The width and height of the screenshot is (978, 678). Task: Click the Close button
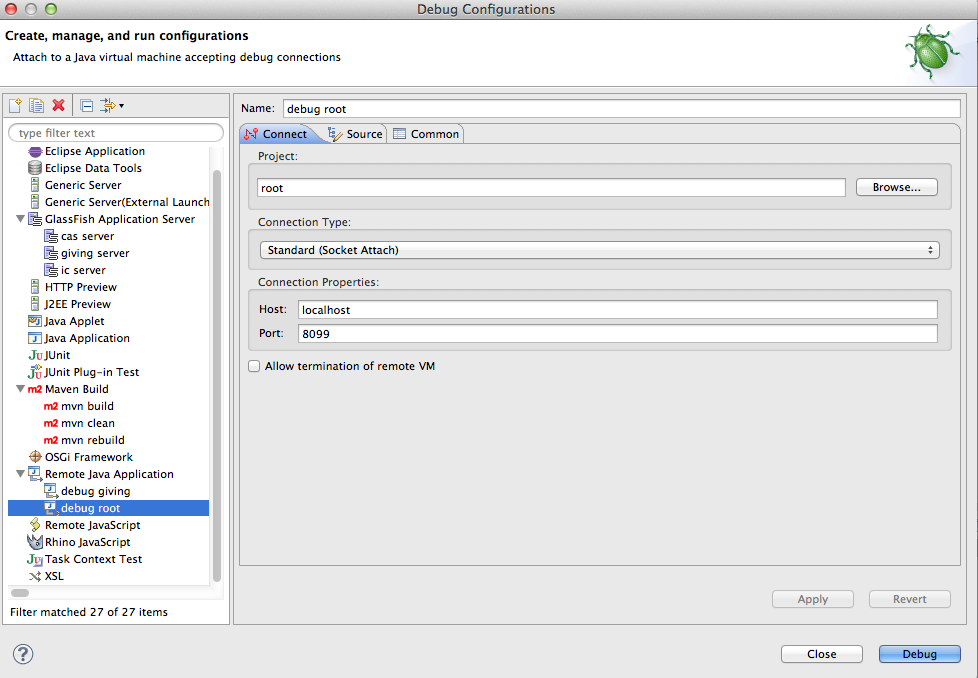821,654
